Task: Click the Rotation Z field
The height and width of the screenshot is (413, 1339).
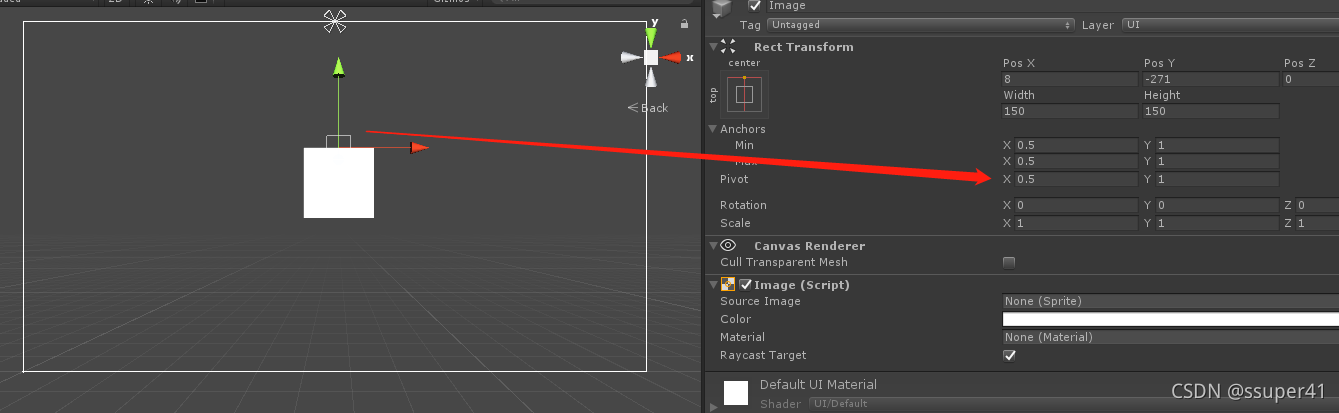Action: click(1318, 206)
